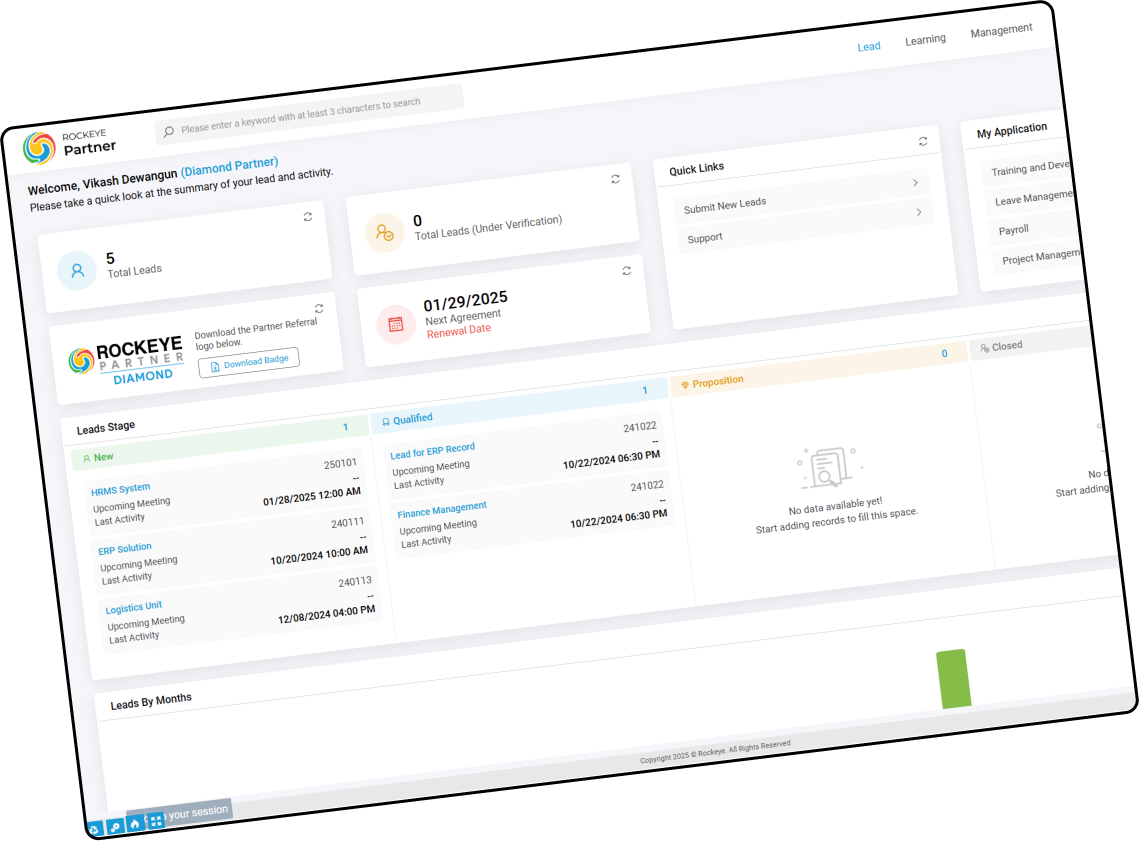1139x841 pixels.
Task: Click the red calendar renewal icon
Action: pos(396,324)
